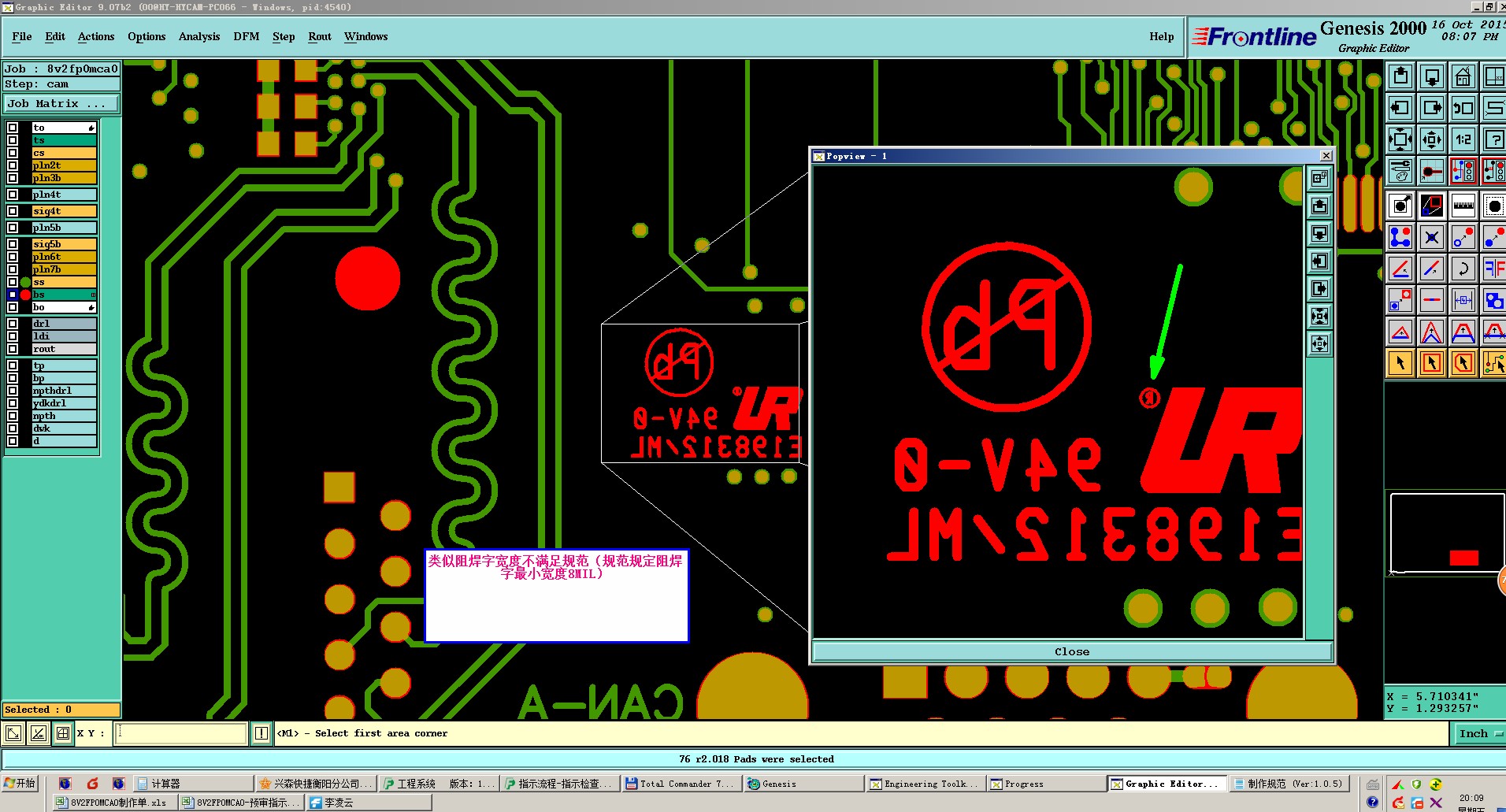Open the Edit menu

(55, 37)
